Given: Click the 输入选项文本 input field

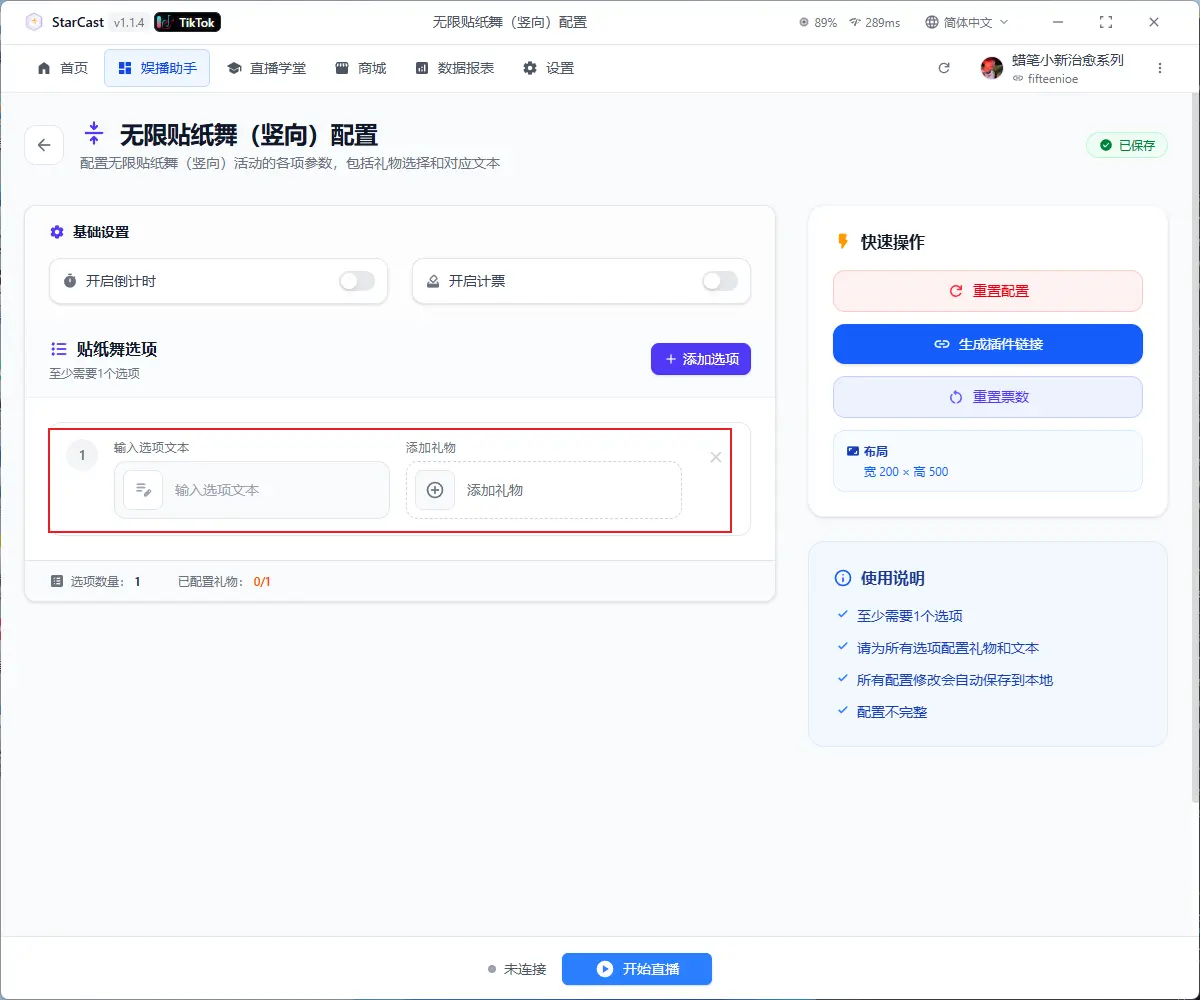Looking at the screenshot, I should (x=275, y=490).
